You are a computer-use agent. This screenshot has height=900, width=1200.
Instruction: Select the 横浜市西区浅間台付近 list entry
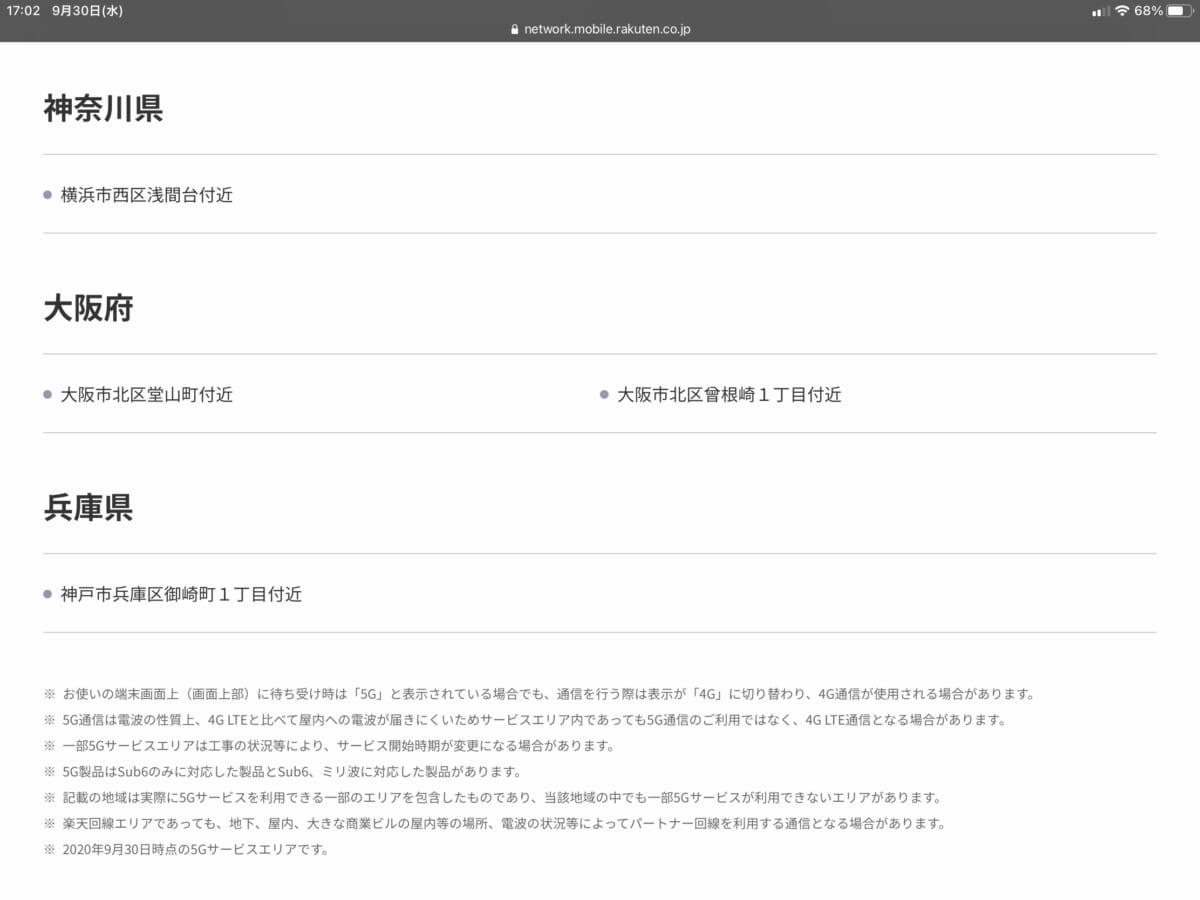click(146, 195)
